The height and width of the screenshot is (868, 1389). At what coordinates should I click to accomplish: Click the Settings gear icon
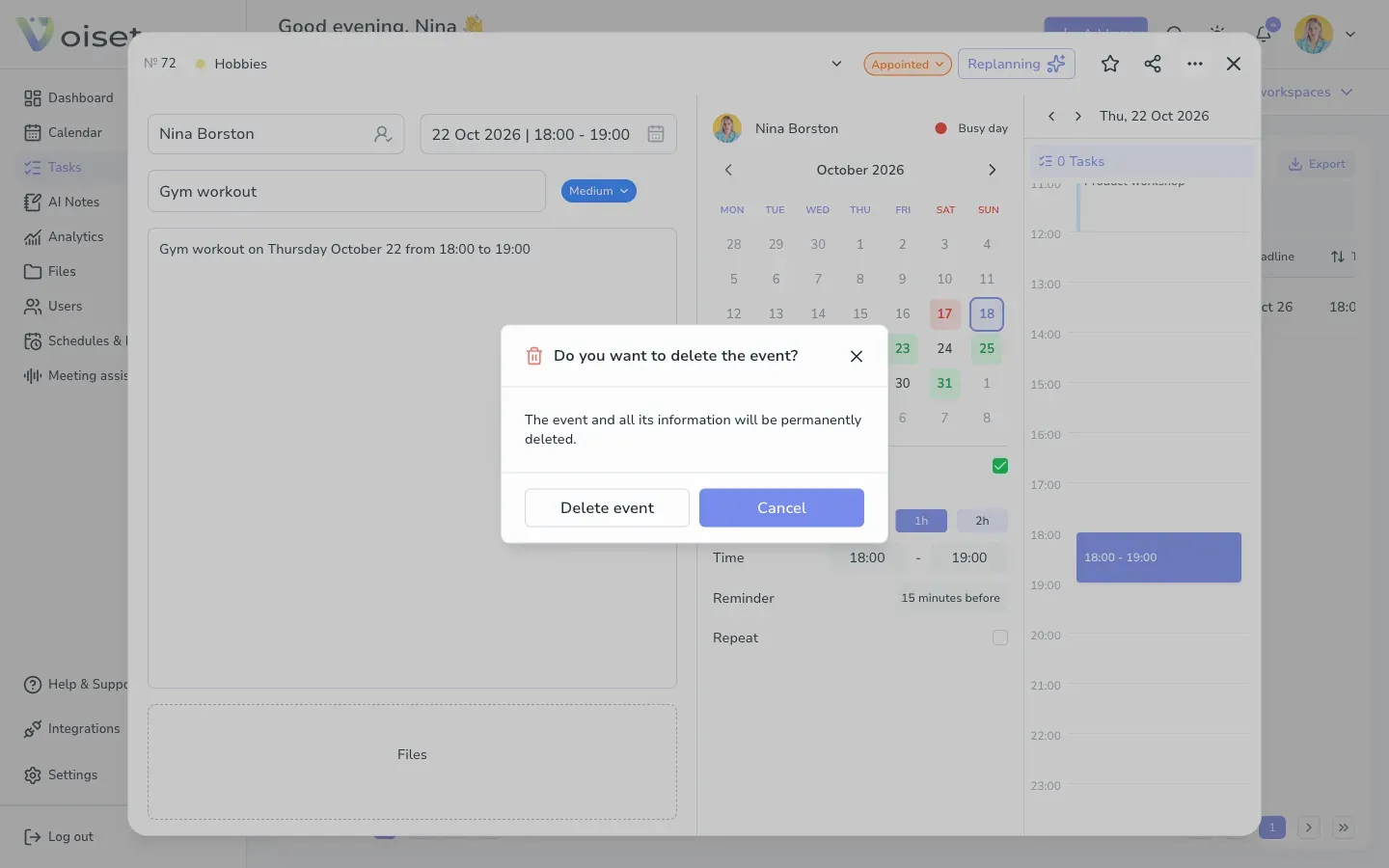click(33, 775)
